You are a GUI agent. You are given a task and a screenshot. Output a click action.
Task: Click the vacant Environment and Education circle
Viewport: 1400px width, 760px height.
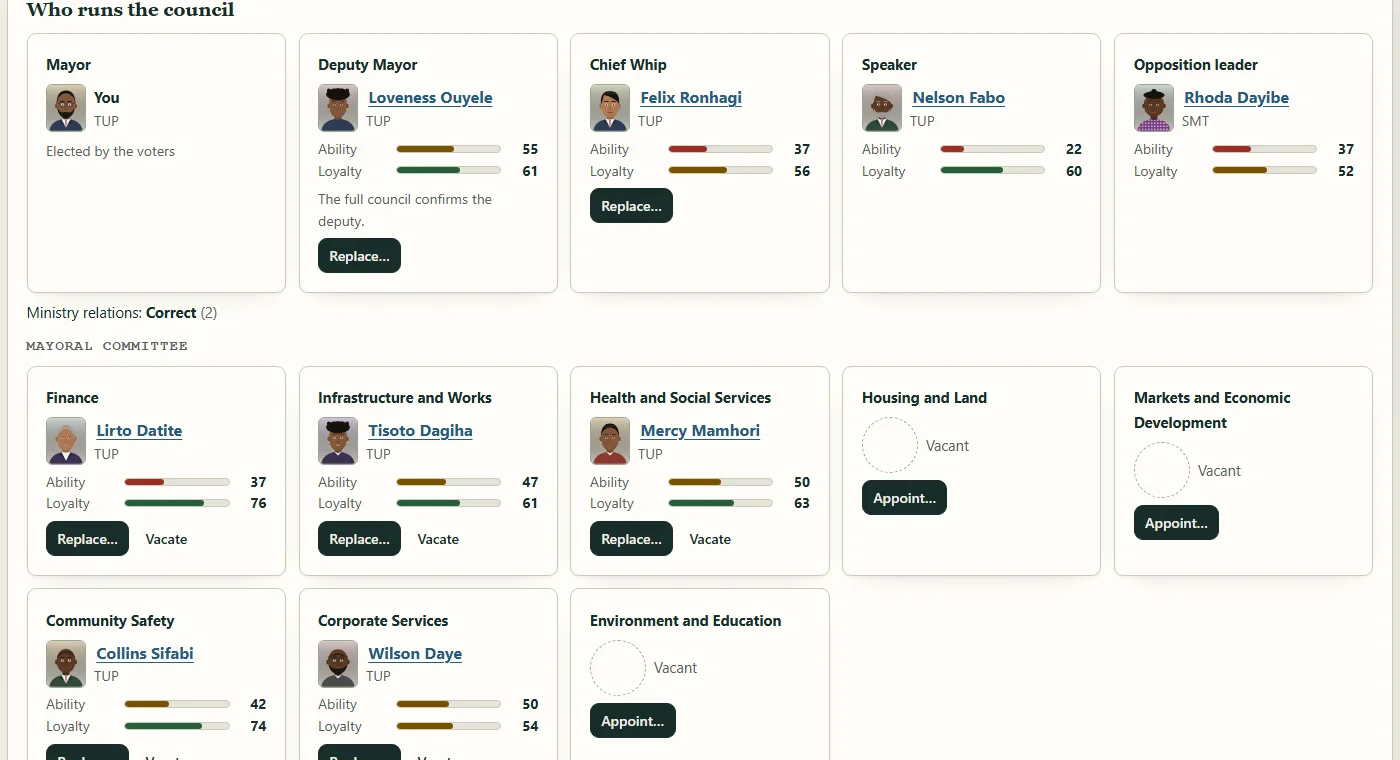(x=618, y=668)
